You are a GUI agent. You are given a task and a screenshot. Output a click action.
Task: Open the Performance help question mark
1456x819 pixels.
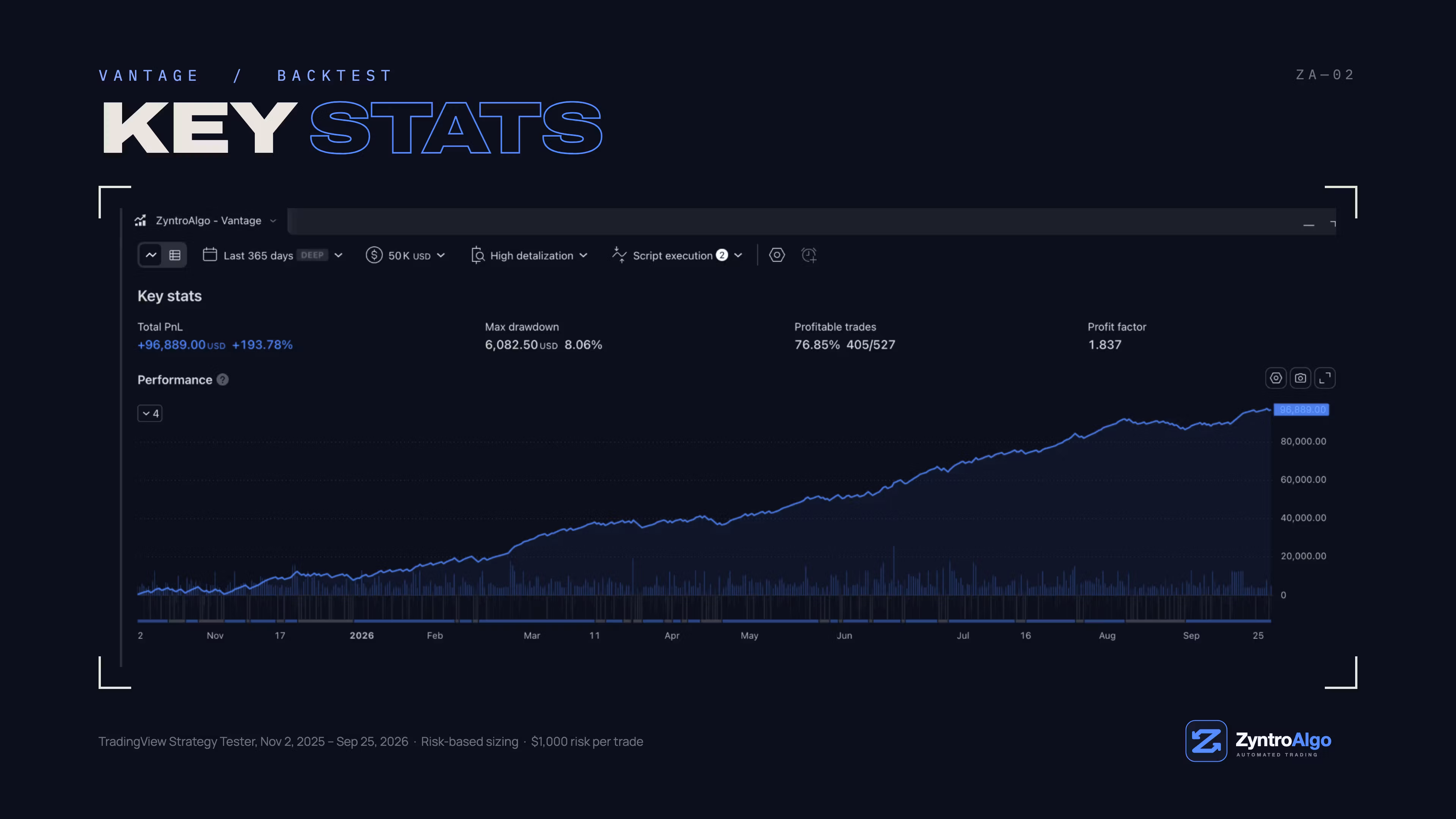tap(223, 380)
